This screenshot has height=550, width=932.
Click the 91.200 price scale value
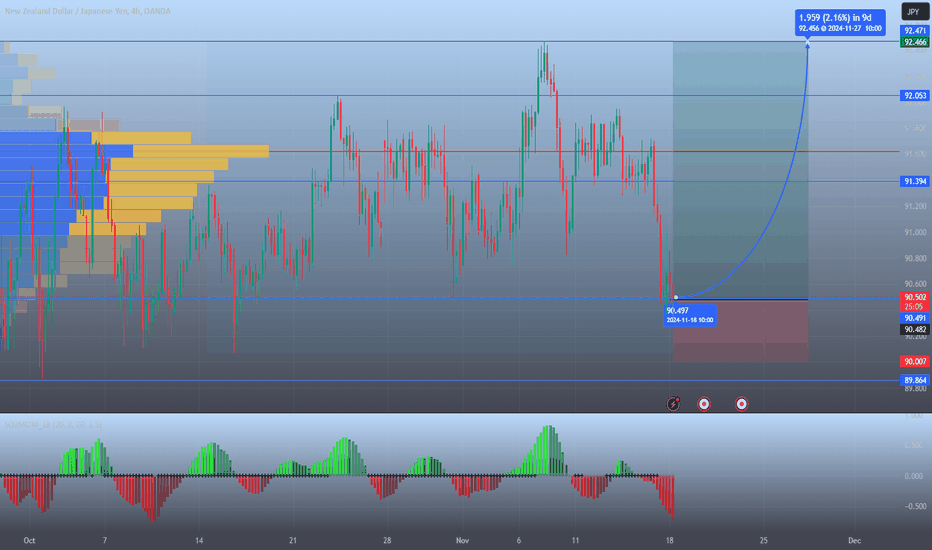coord(915,206)
